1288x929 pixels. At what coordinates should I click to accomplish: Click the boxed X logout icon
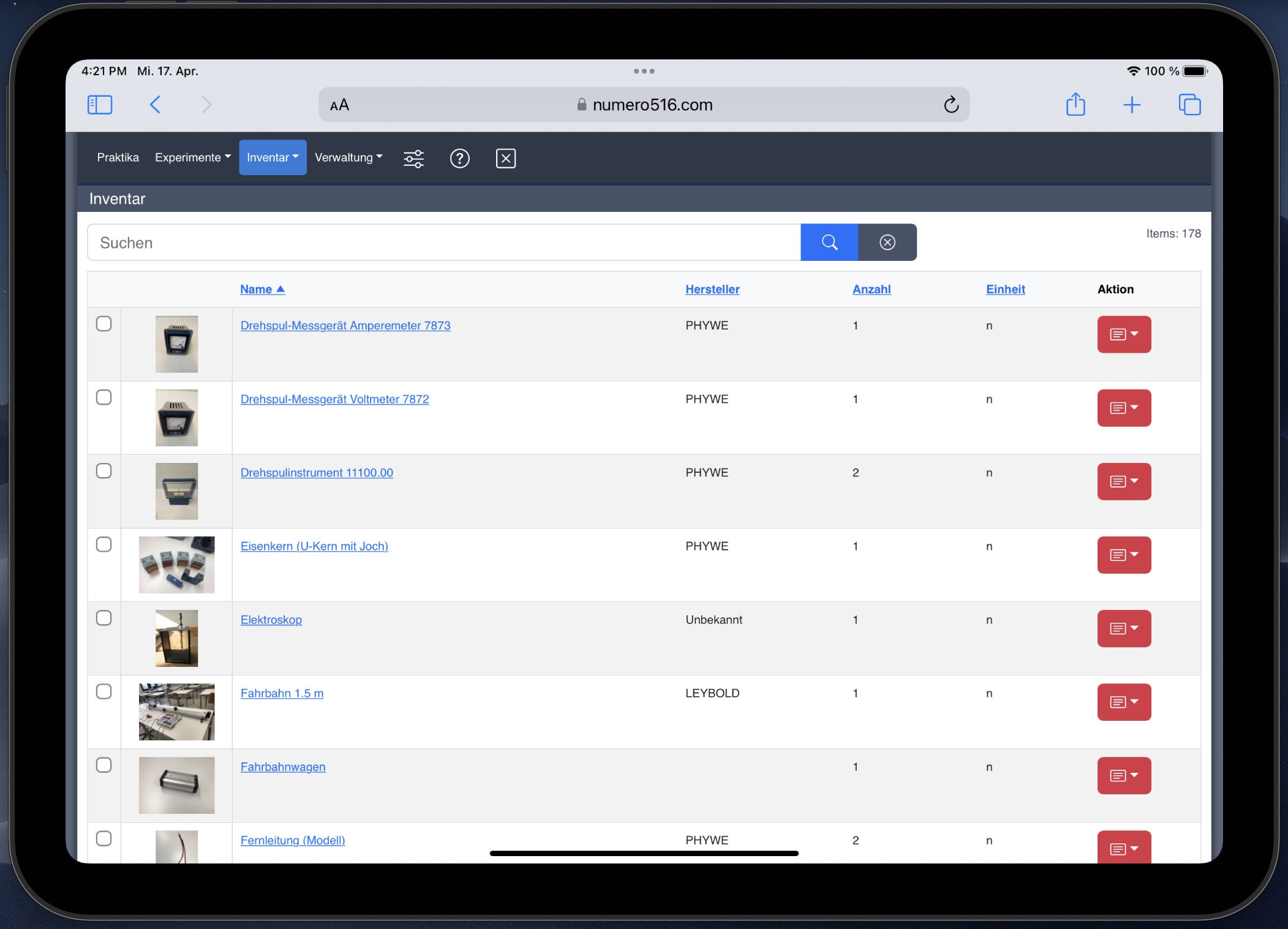505,159
